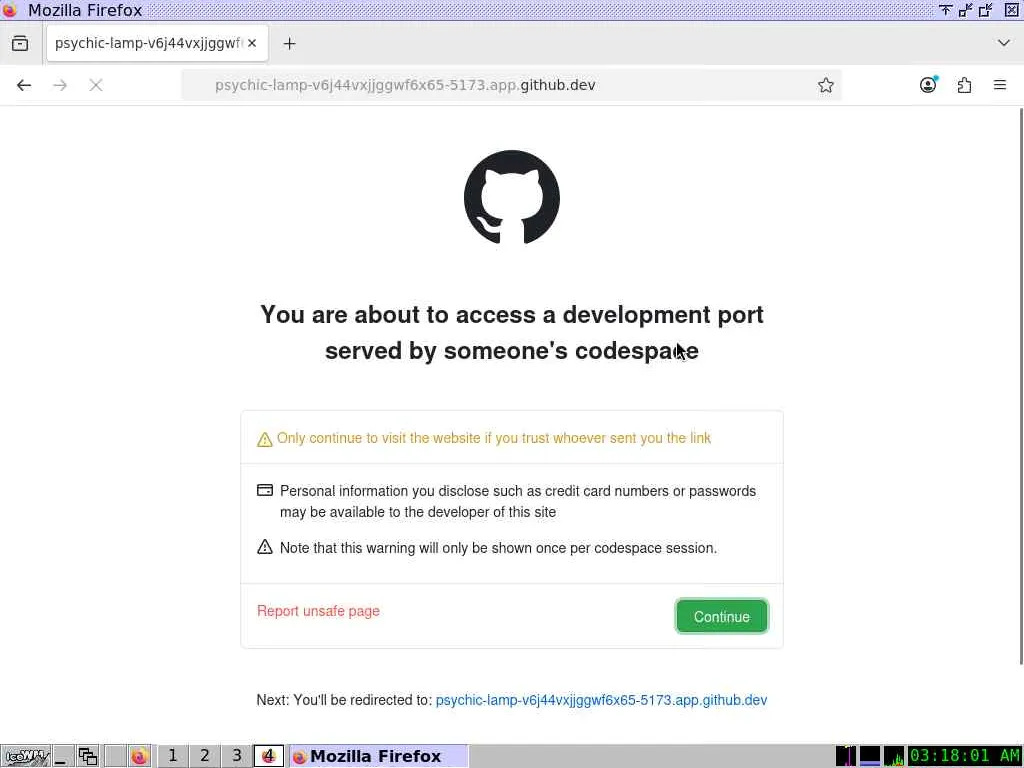
Task: Close the Firefox window from the title bar
Action: pos(1012,10)
